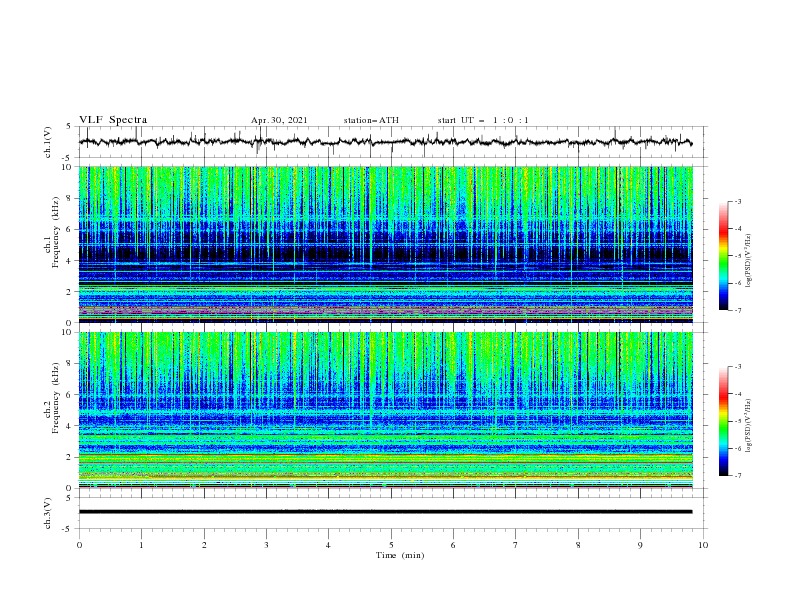792x612 pixels.
Task: Click the thick black ch.3 voltage trace
Action: (385, 512)
